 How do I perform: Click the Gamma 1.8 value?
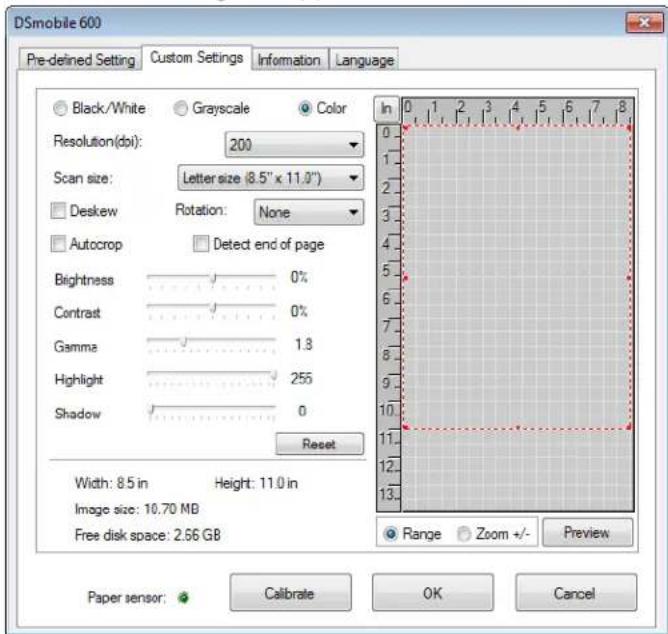coord(304,344)
